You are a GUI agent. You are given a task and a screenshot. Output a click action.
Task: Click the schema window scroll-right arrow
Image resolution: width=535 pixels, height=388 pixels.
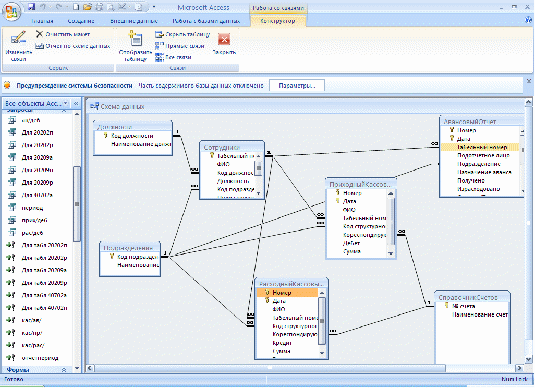tap(520, 368)
